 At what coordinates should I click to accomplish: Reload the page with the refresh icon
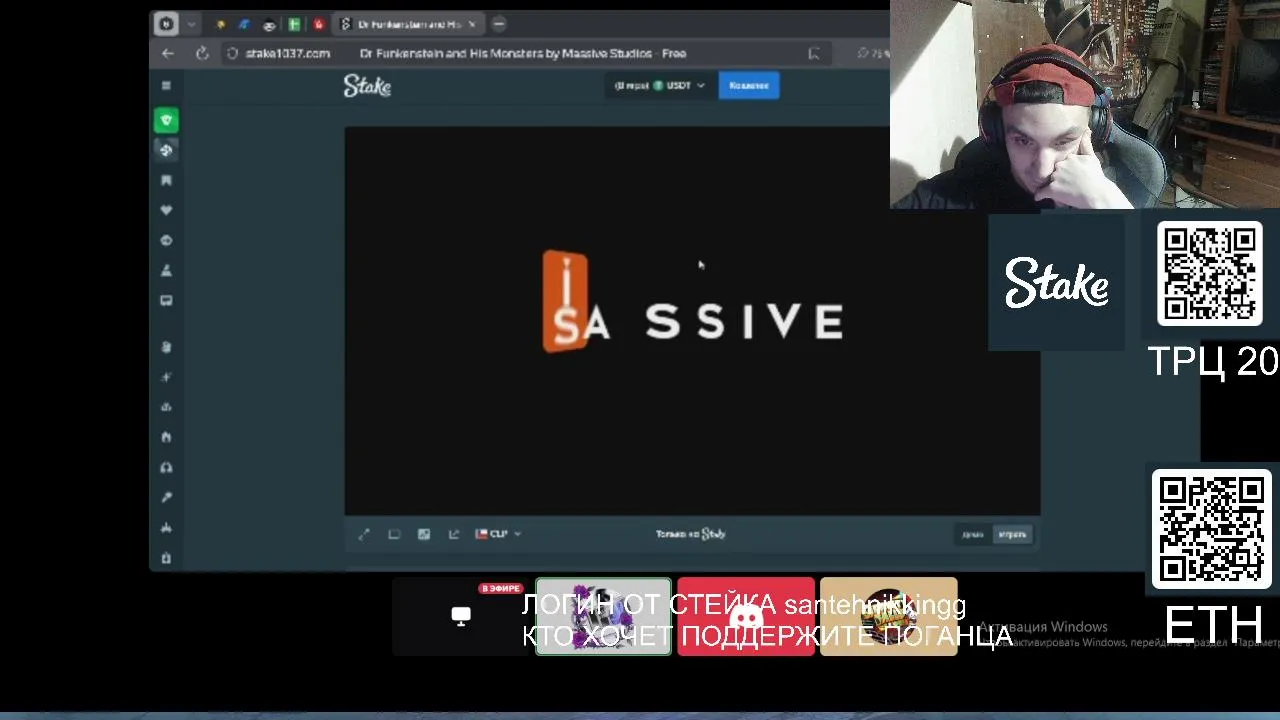pyautogui.click(x=202, y=53)
